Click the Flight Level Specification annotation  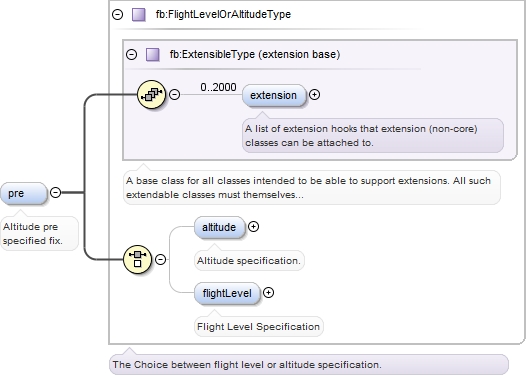[258, 327]
